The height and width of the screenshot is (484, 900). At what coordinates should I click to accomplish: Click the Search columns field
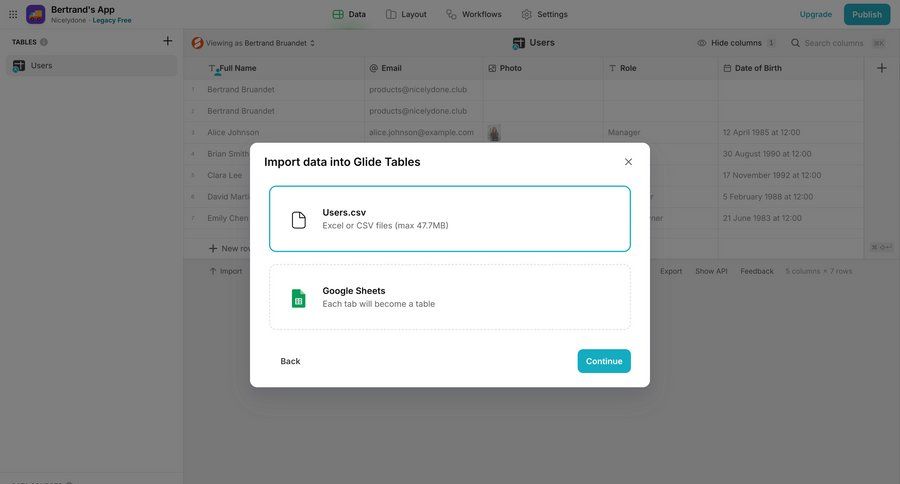[x=833, y=43]
